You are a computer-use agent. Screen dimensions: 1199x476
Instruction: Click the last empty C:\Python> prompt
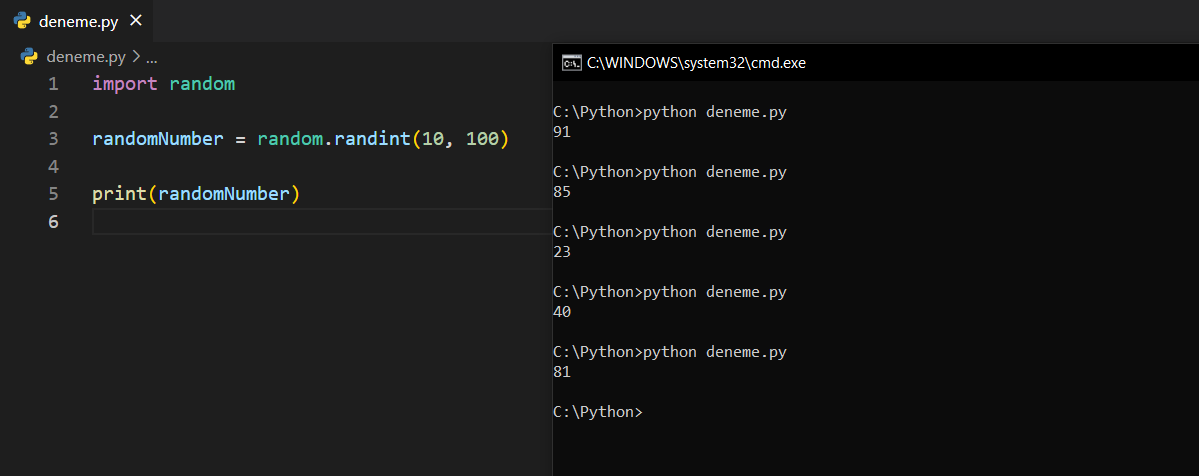pos(598,412)
